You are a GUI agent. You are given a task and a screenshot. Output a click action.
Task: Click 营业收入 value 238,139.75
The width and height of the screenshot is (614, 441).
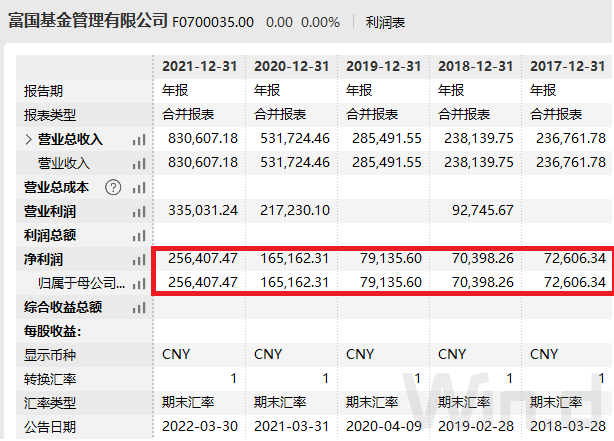point(479,163)
